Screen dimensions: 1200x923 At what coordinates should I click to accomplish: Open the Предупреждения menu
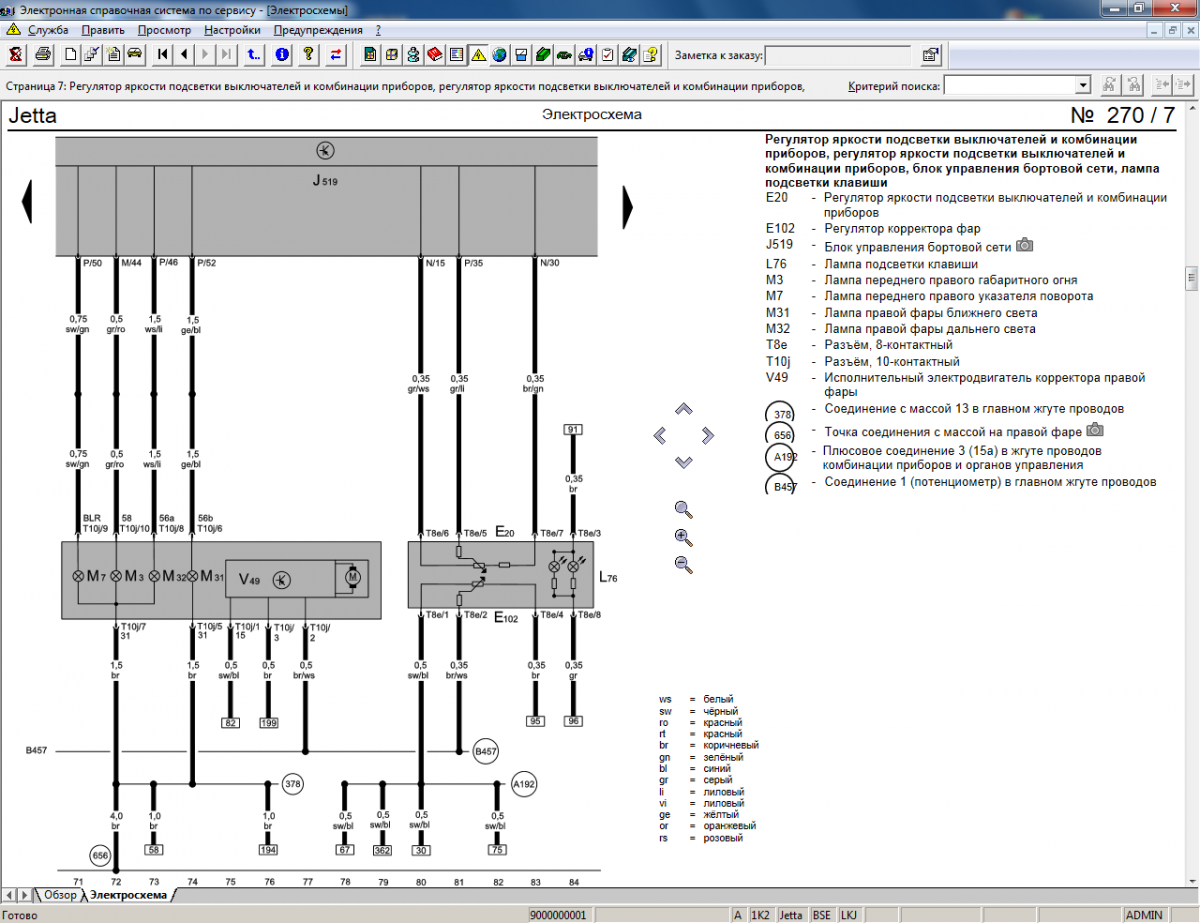318,30
